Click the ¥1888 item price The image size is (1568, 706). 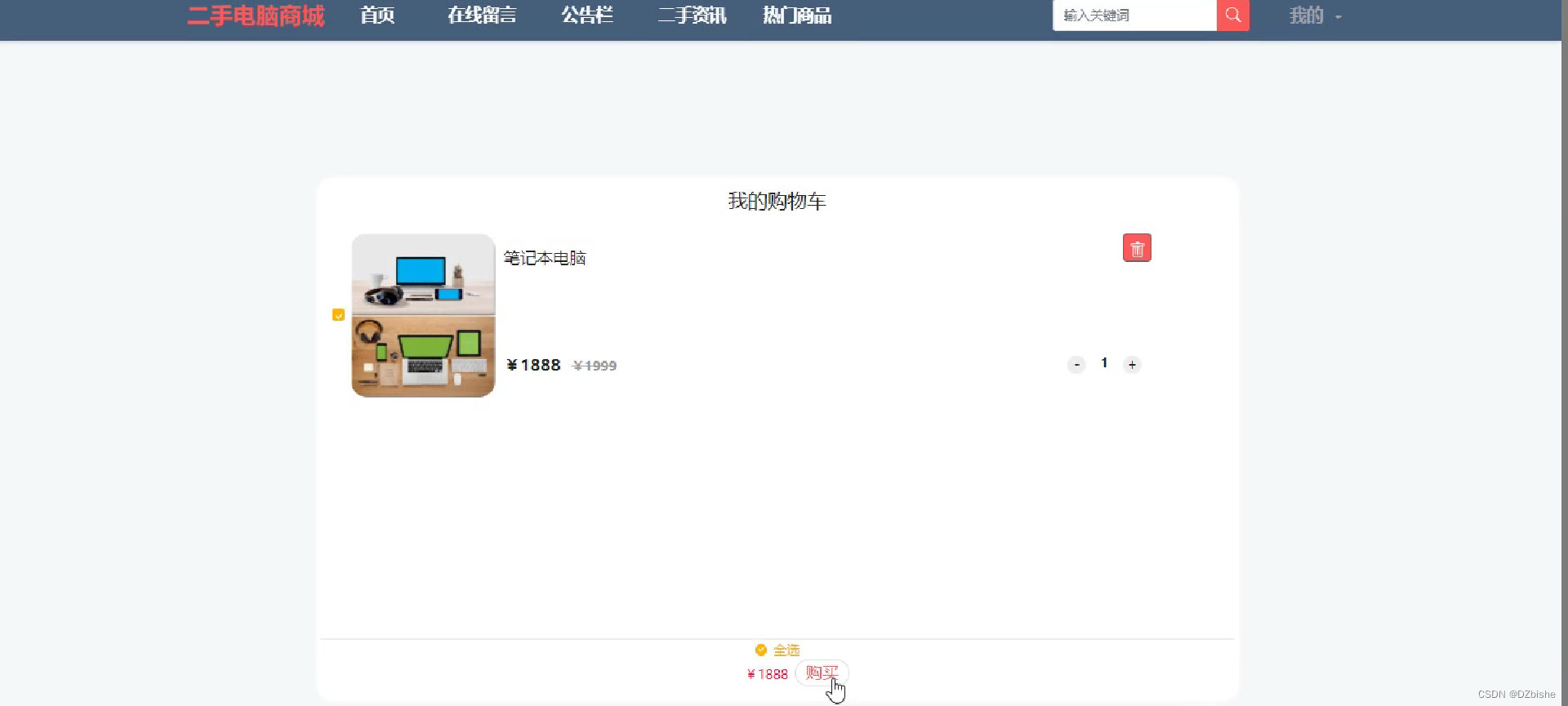[x=533, y=365]
